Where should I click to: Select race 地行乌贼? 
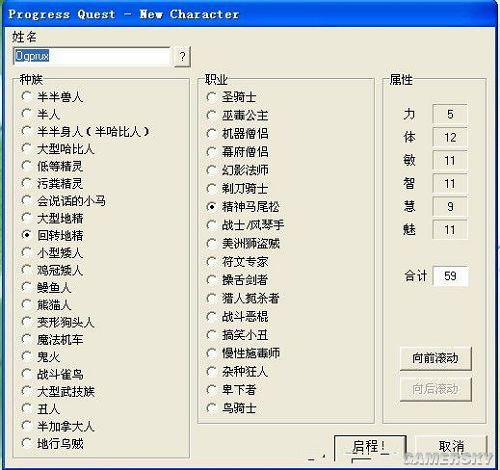pos(52,444)
